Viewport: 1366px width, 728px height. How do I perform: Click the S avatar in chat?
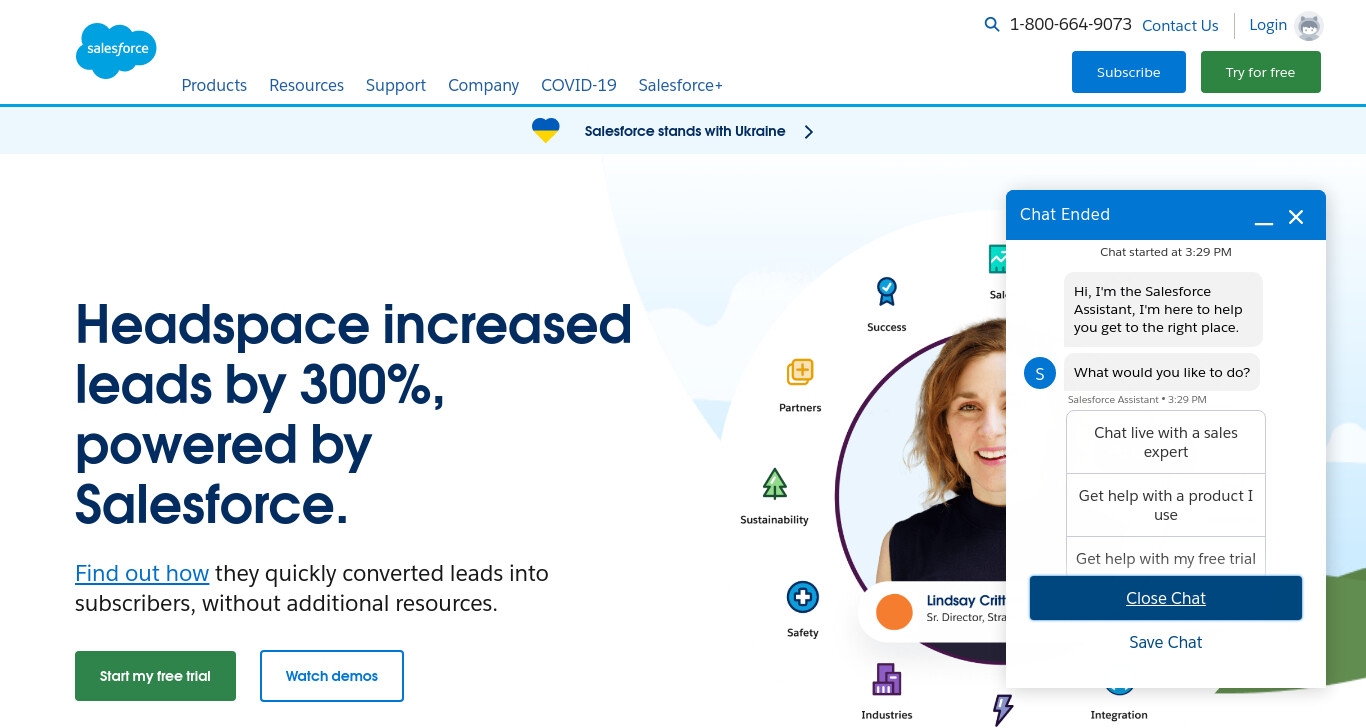pos(1040,373)
